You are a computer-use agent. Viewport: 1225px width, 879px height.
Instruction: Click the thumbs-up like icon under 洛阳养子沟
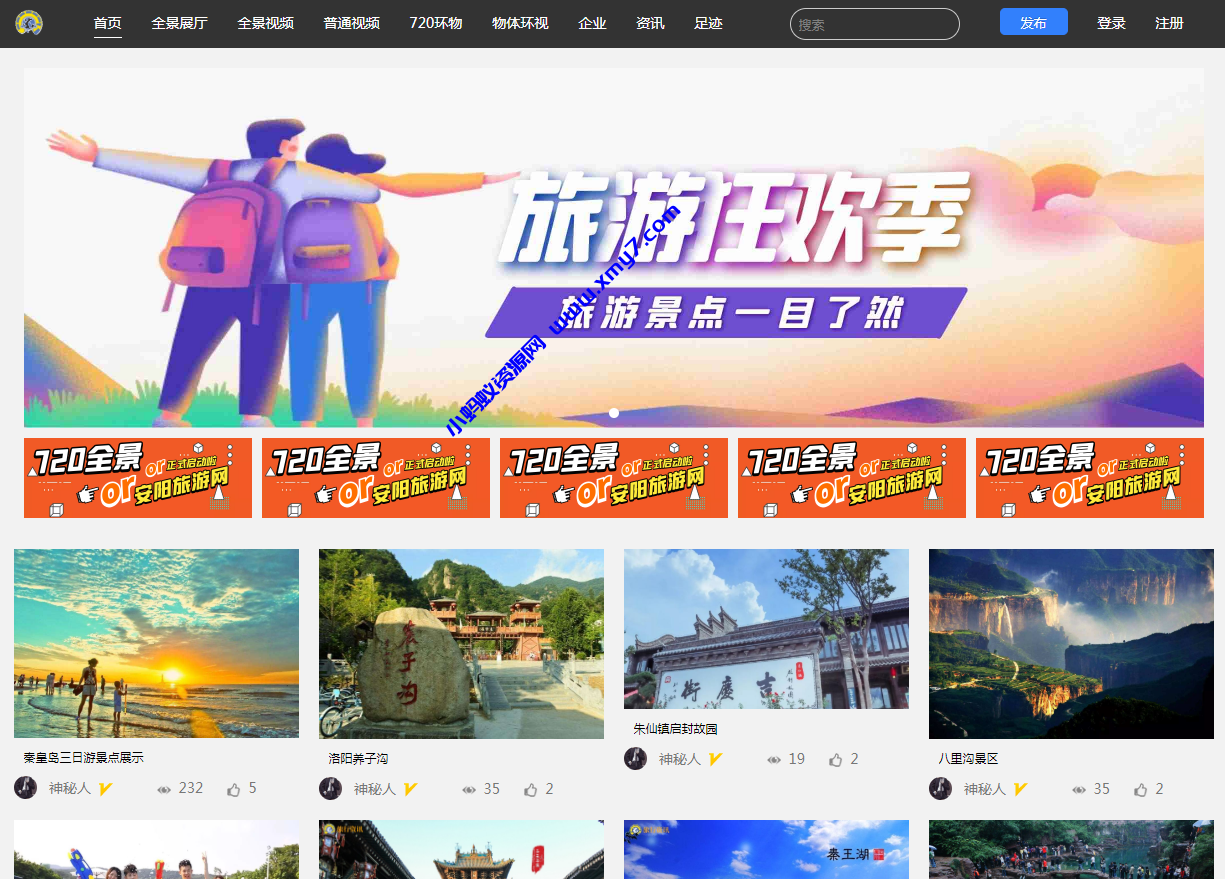click(x=531, y=789)
